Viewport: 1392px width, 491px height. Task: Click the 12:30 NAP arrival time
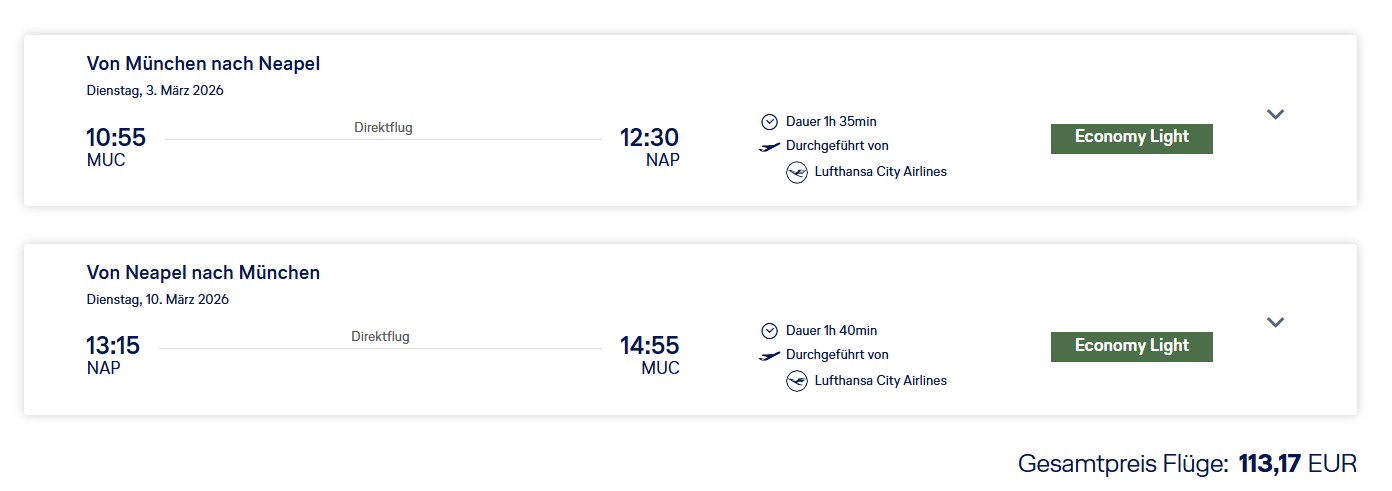click(x=649, y=147)
